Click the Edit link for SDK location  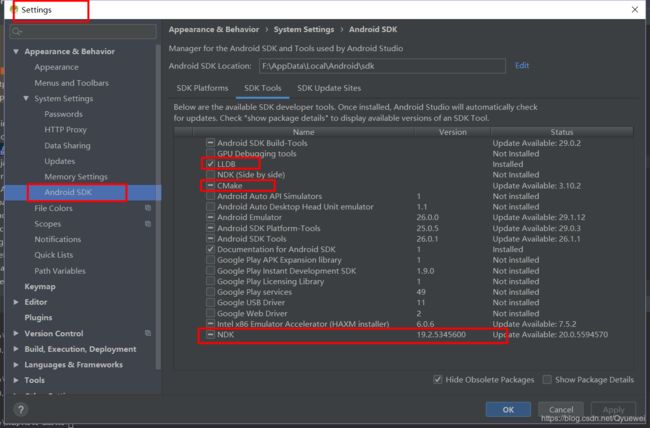pyautogui.click(x=522, y=66)
